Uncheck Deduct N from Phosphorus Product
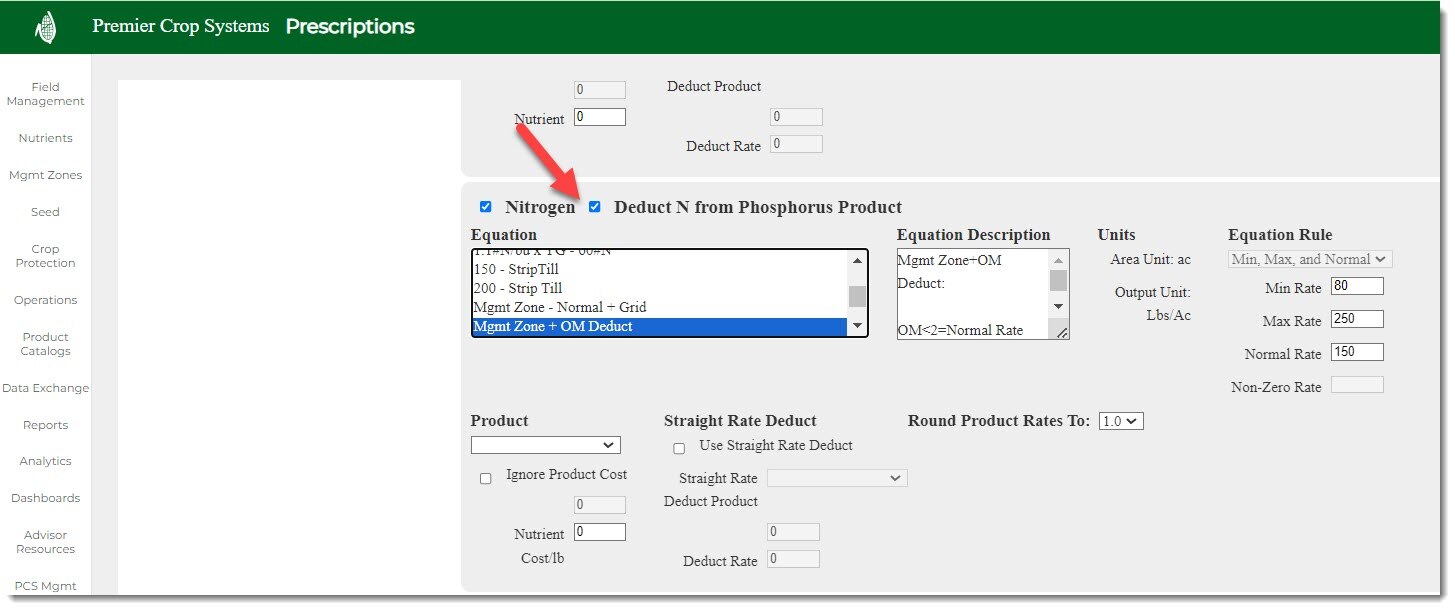1455x610 pixels. pos(595,207)
